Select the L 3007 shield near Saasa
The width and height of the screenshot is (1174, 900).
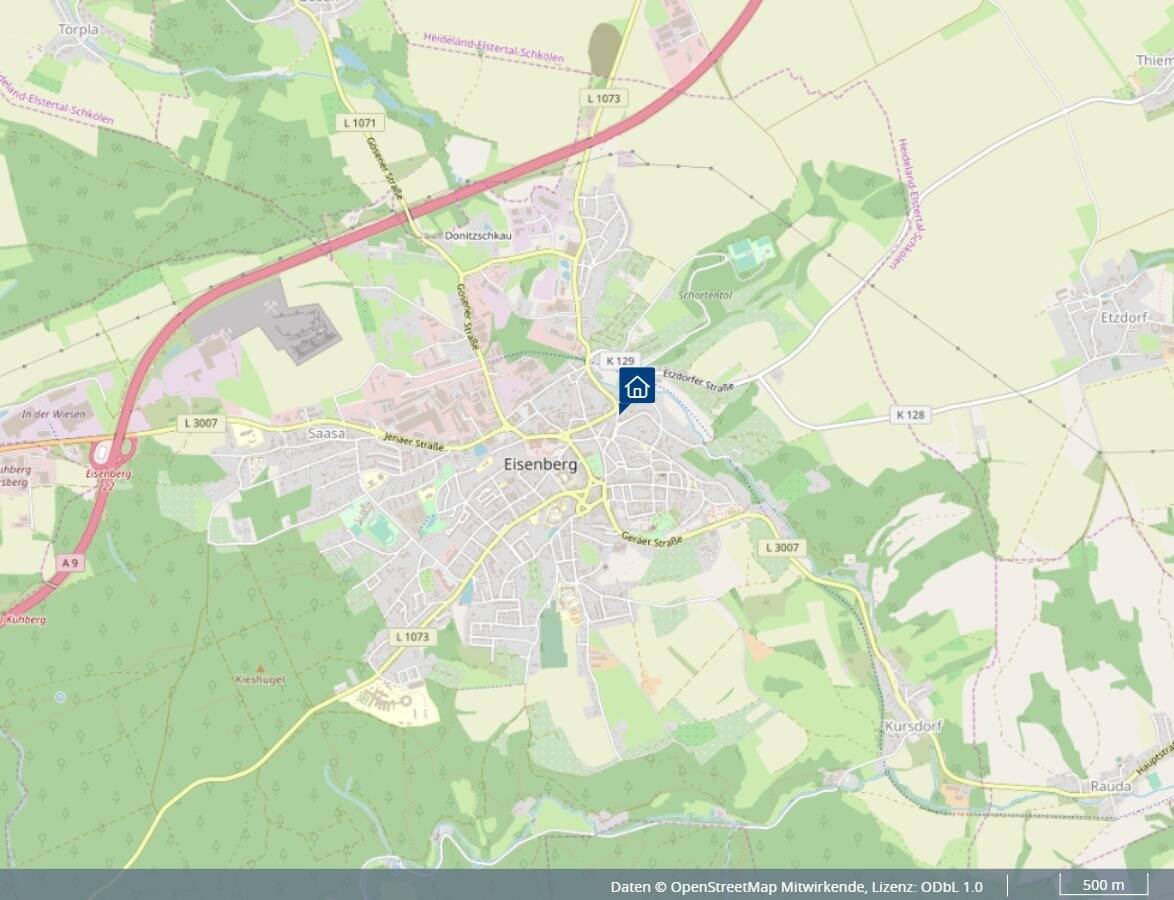pos(202,423)
